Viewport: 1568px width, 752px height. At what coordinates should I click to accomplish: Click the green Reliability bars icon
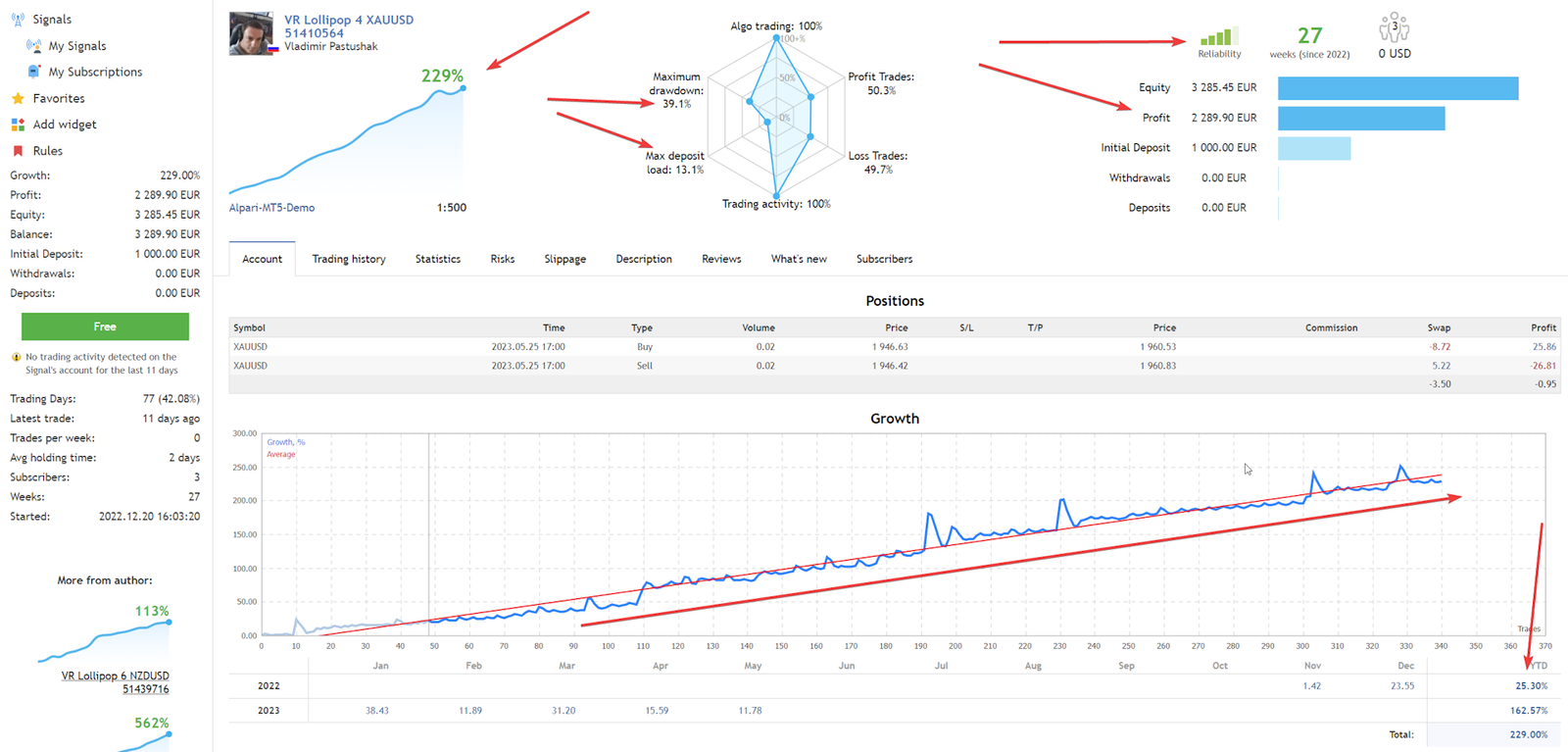tap(1219, 36)
